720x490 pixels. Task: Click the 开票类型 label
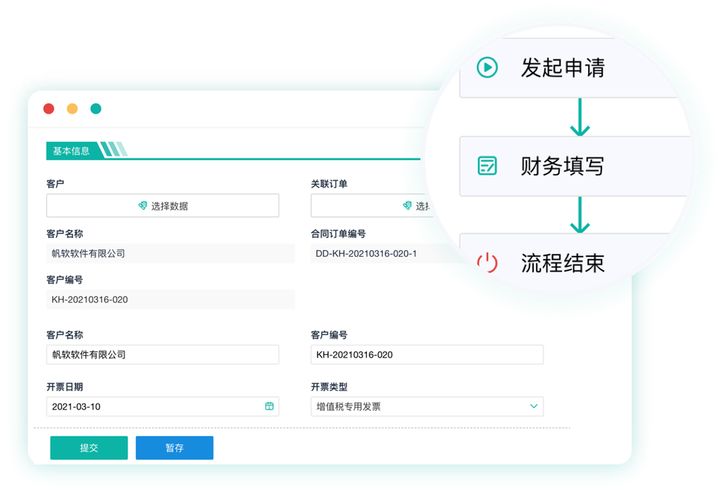pos(329,387)
